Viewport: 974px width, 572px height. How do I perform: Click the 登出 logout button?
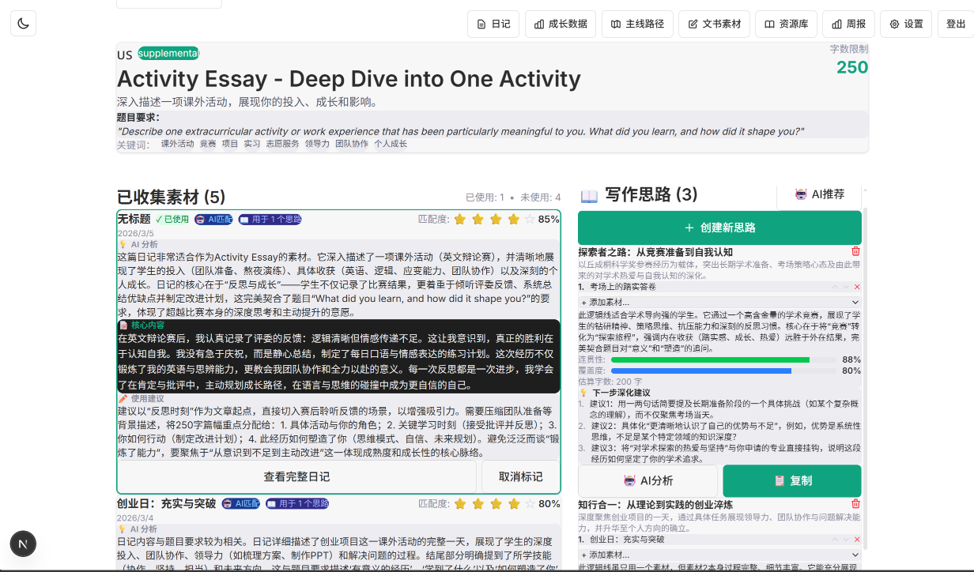956,24
